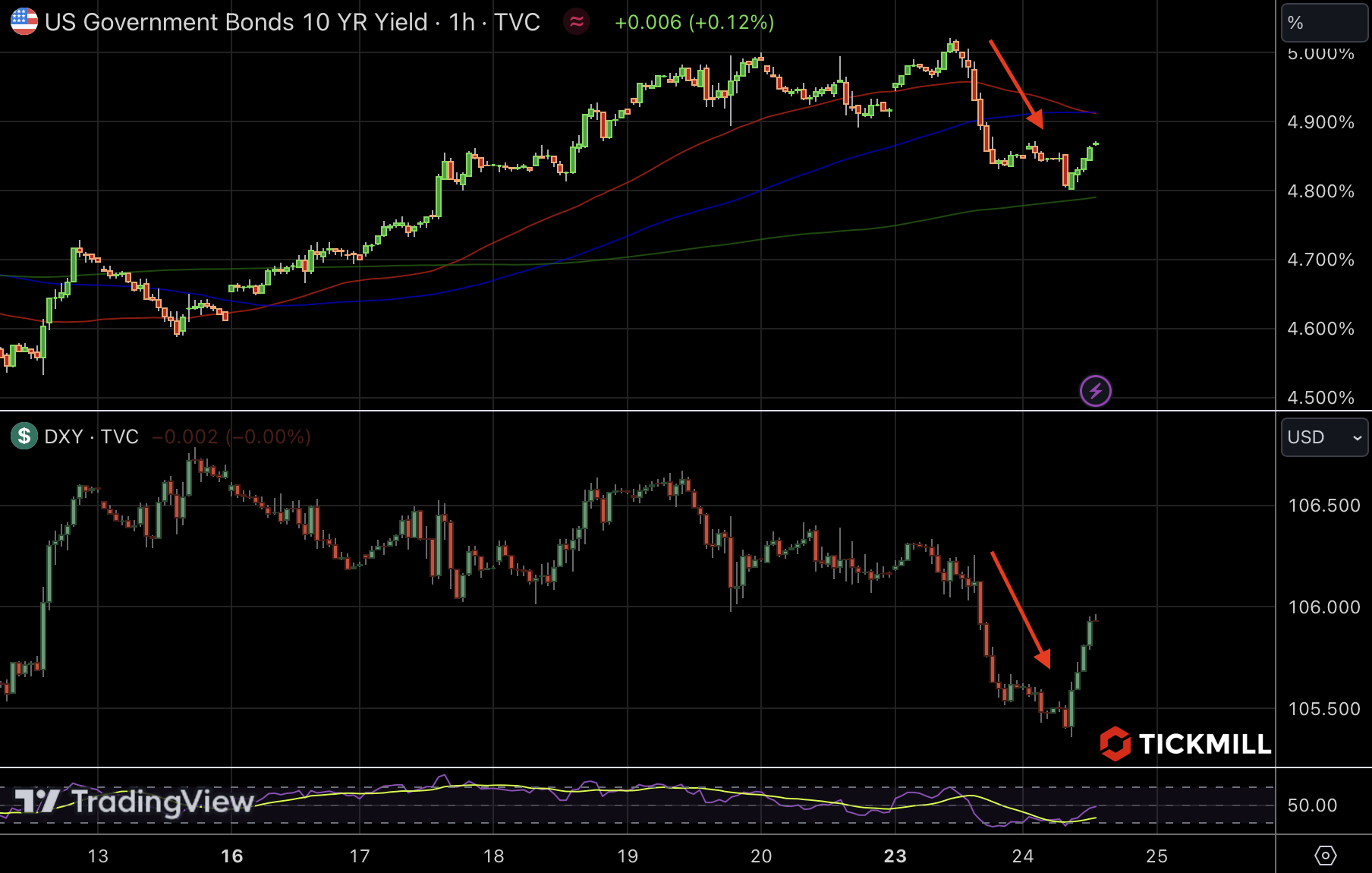Click the −0.002 (−0.00%) DXY change value
The image size is (1372, 873).
click(231, 436)
